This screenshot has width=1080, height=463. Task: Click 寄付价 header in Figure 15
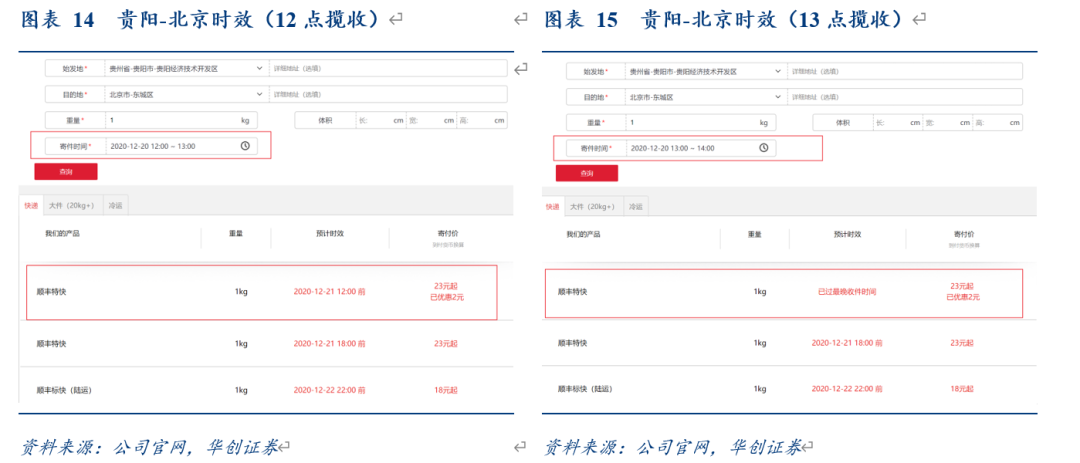[x=963, y=234]
